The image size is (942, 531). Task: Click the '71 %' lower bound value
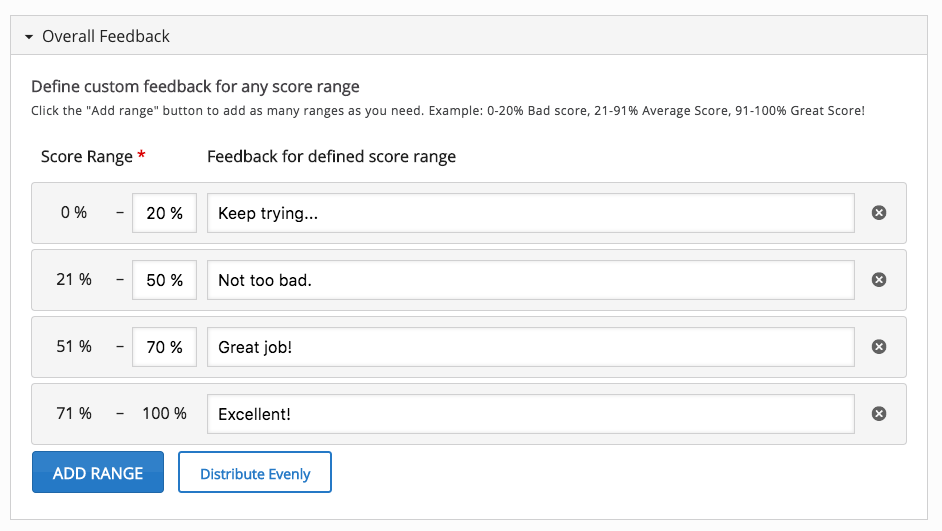pyautogui.click(x=74, y=414)
